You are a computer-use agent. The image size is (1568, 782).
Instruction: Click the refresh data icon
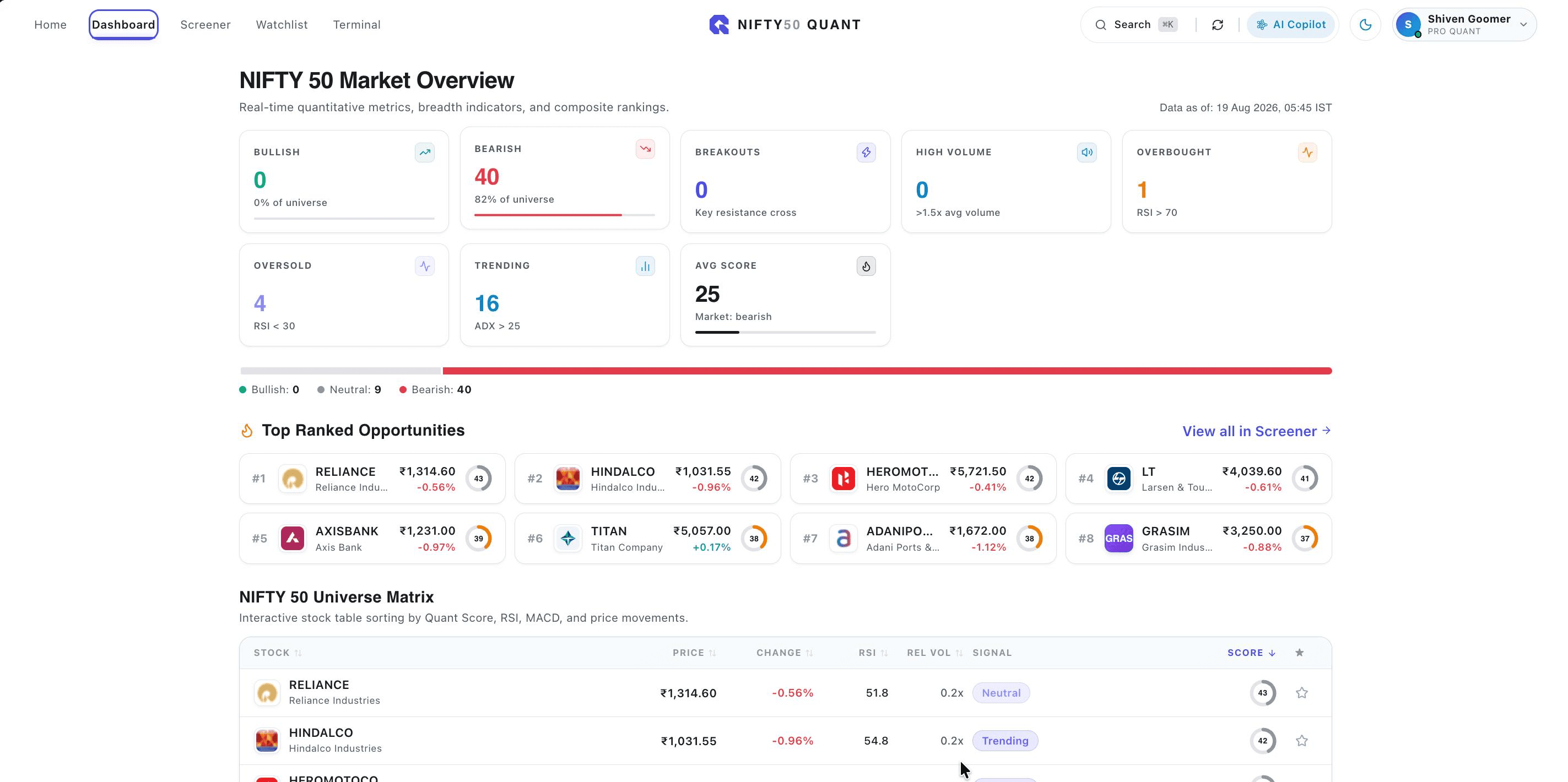point(1218,25)
